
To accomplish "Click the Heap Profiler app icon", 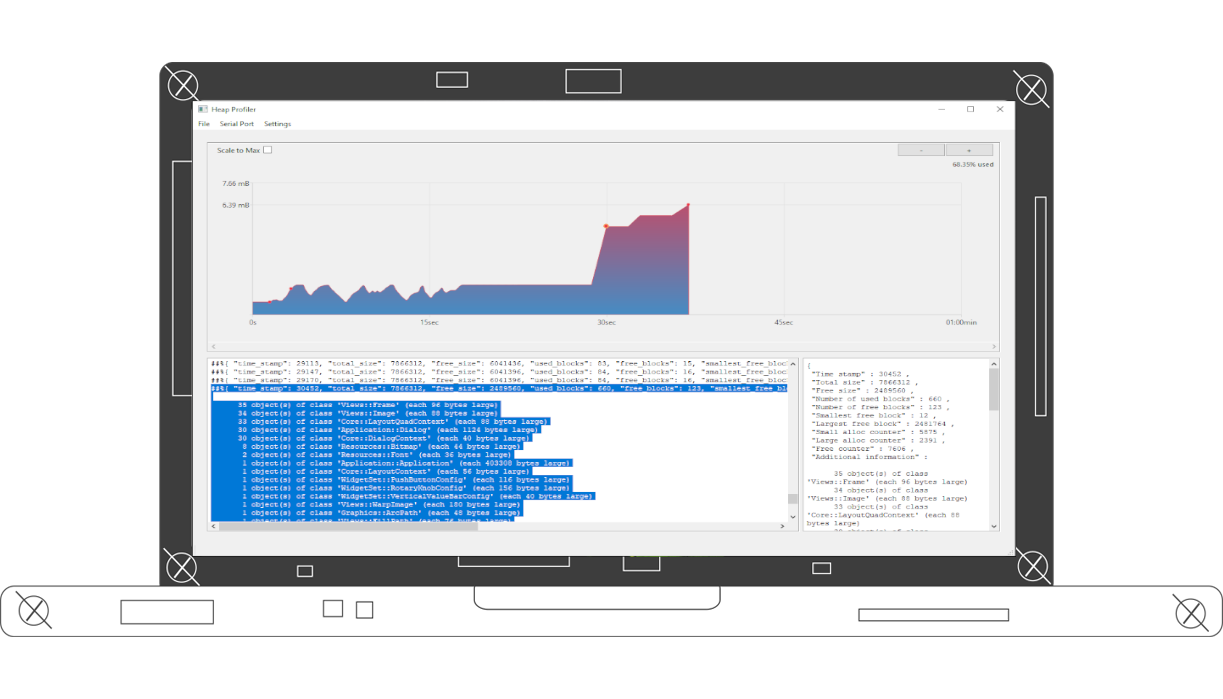I will (203, 109).
